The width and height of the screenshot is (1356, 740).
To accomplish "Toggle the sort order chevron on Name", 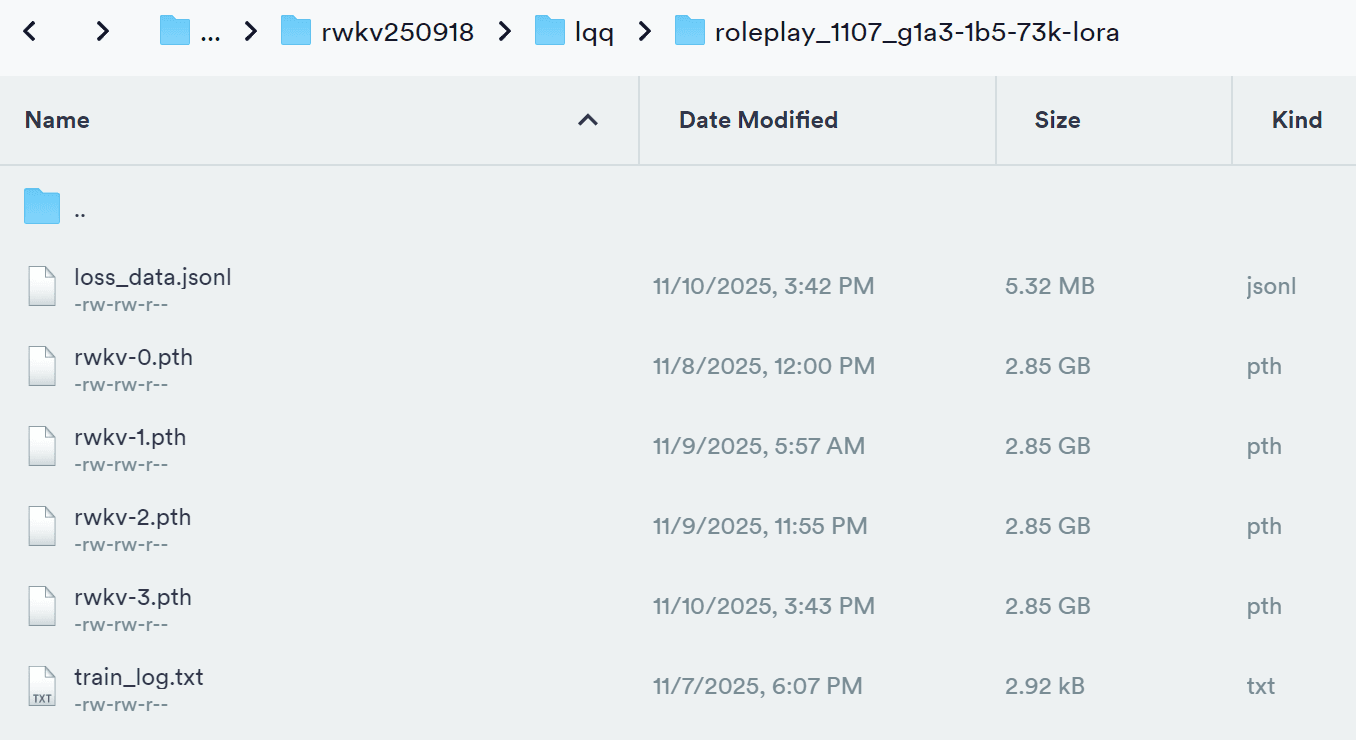I will pos(588,120).
